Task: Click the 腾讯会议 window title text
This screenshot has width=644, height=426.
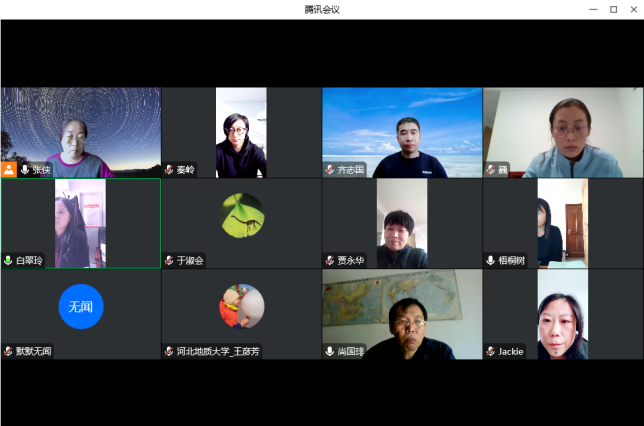Action: coord(322,9)
